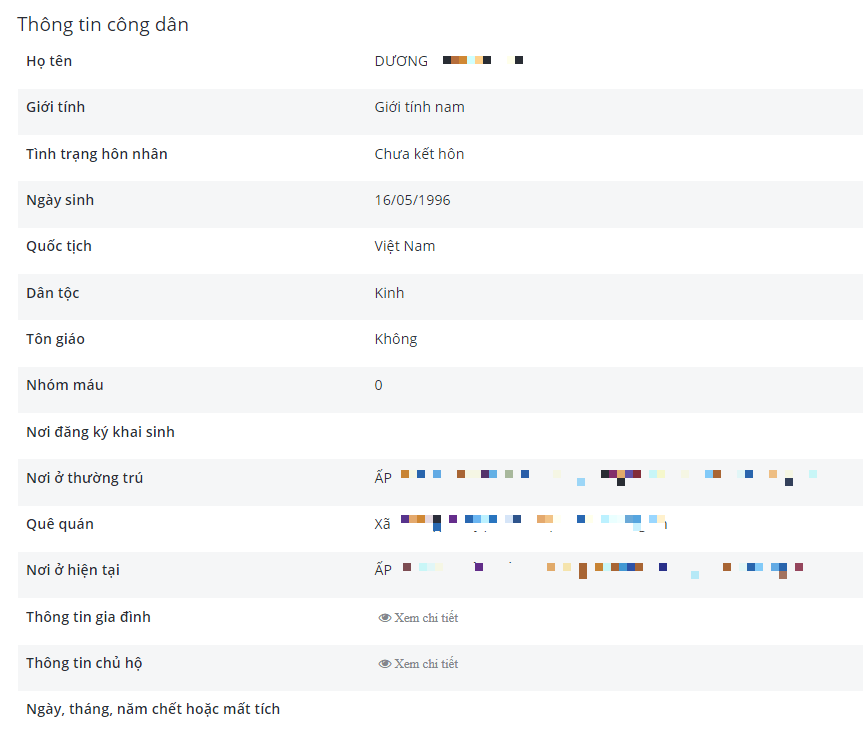863x735 pixels.
Task: Click the Nhóm máu value
Action: [378, 385]
